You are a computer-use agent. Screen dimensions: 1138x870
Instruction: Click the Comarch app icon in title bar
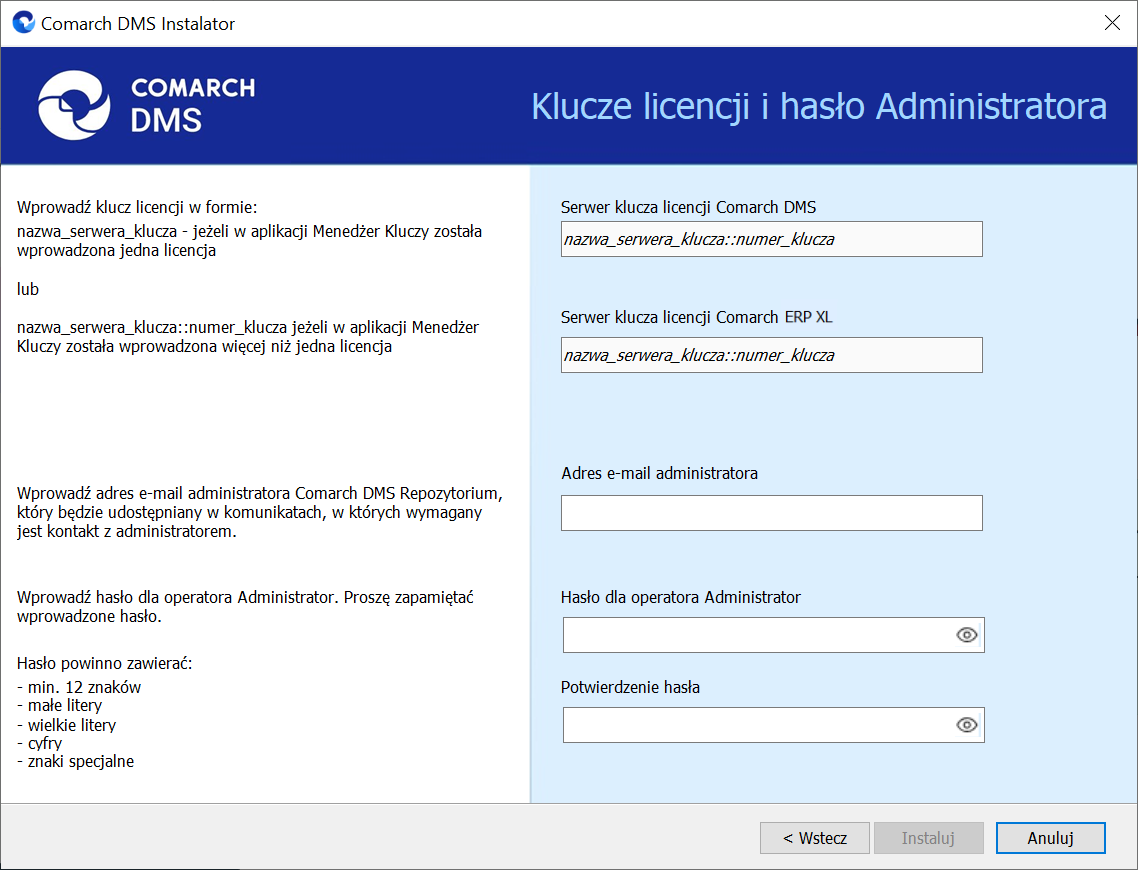(x=23, y=23)
